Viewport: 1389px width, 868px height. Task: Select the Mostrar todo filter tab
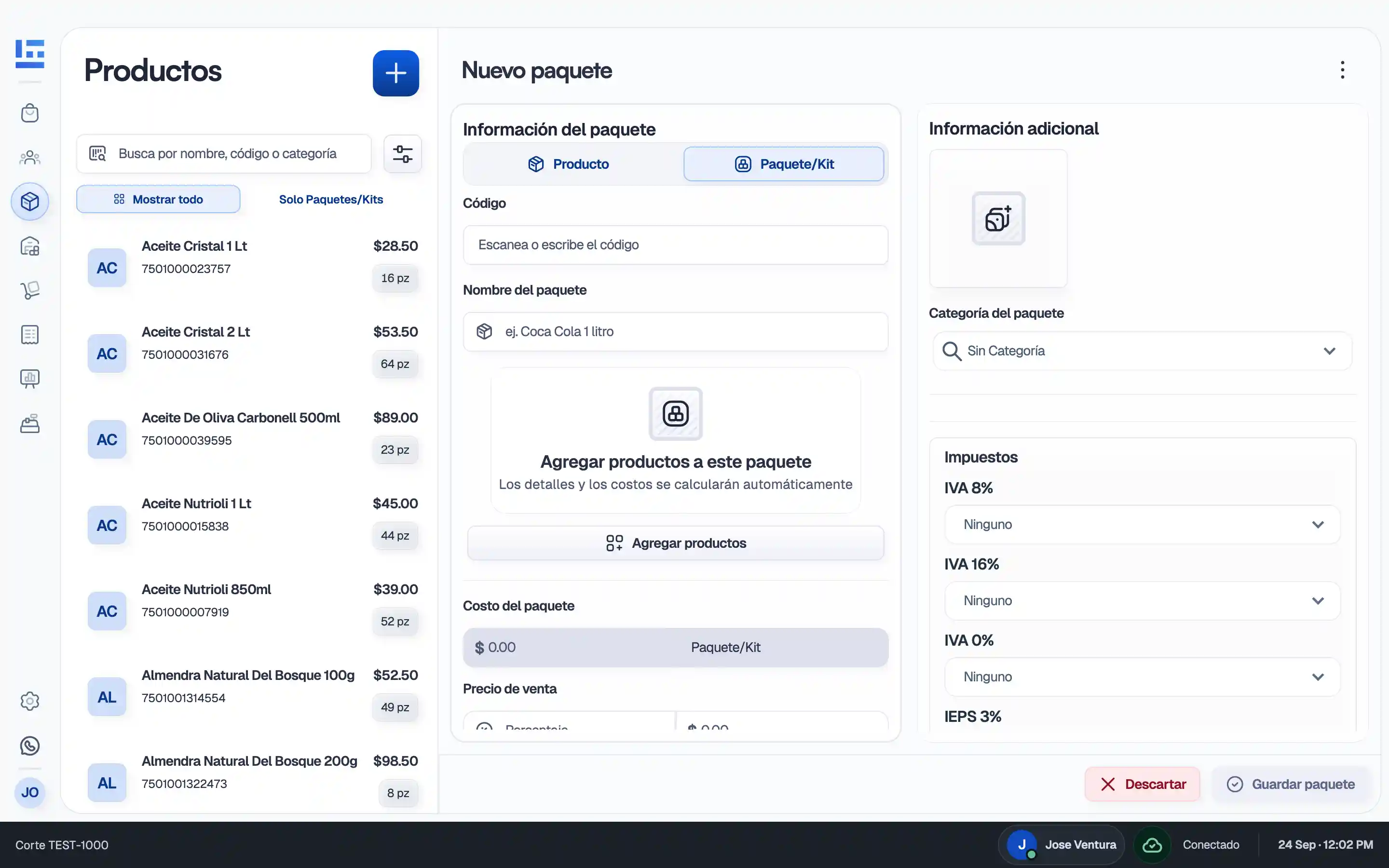click(158, 199)
